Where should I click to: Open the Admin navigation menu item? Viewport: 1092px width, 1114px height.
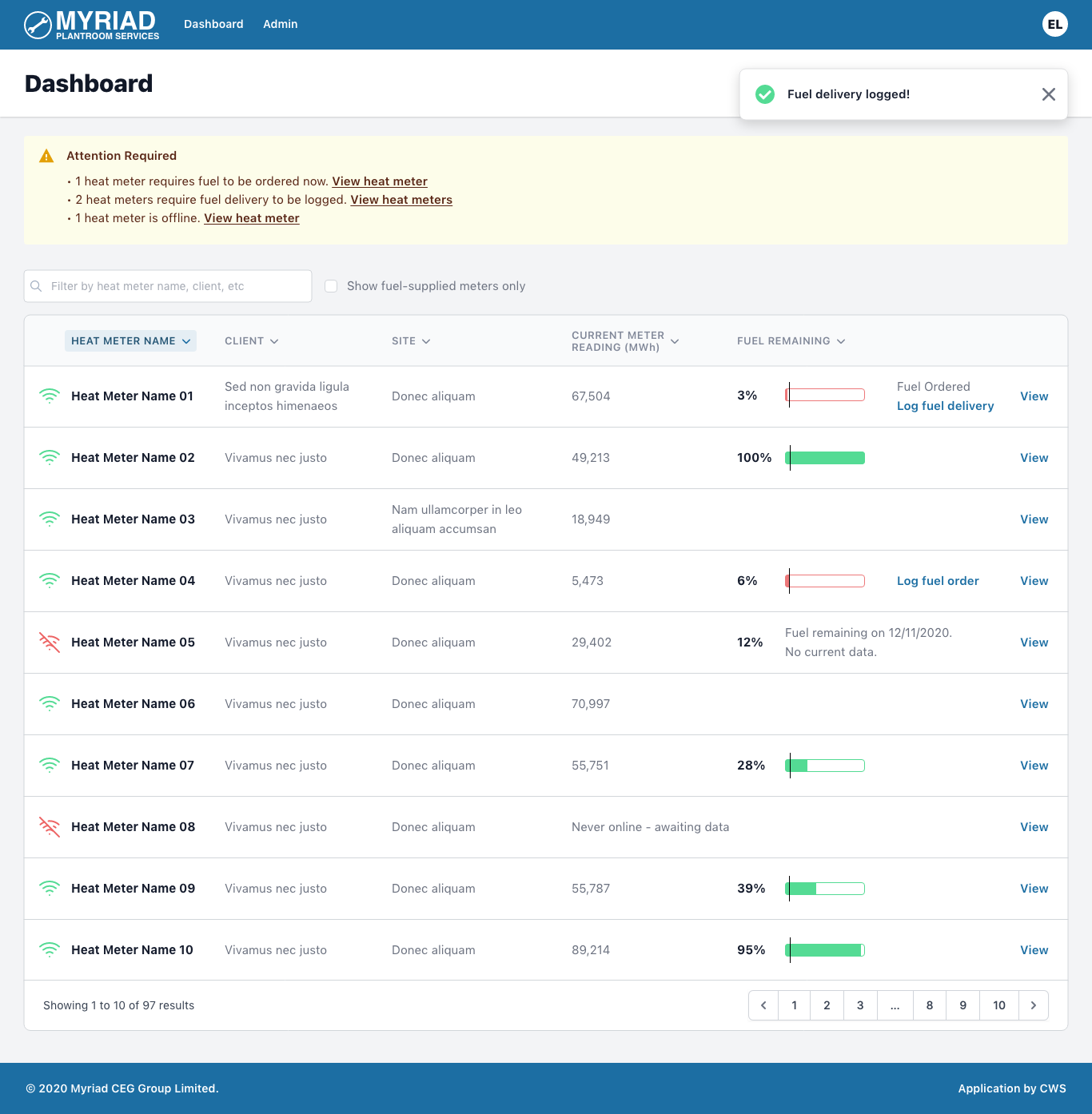coord(280,24)
